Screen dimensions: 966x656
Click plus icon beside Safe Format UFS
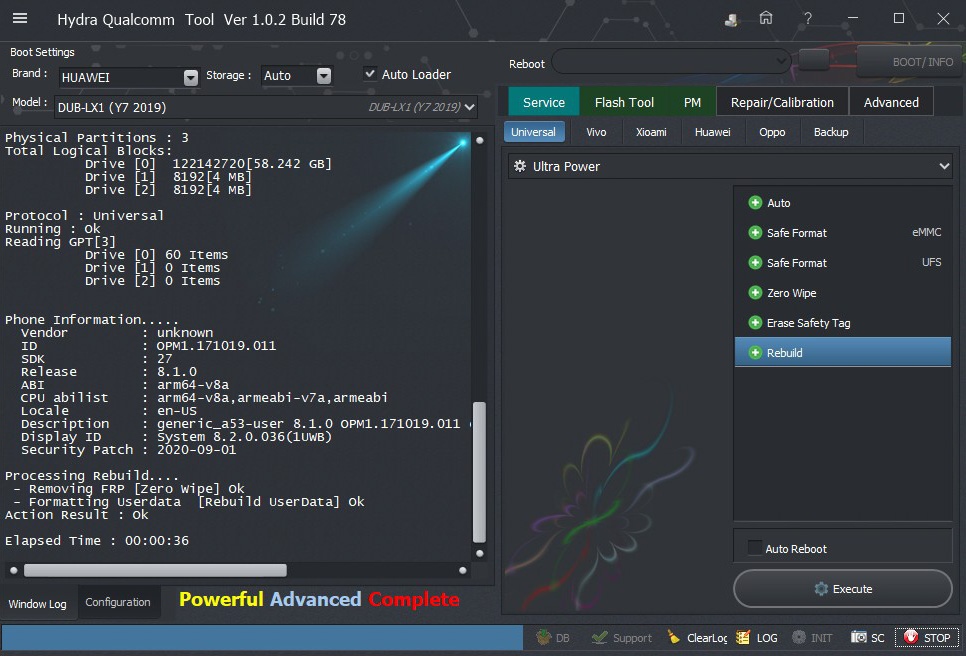[x=755, y=263]
